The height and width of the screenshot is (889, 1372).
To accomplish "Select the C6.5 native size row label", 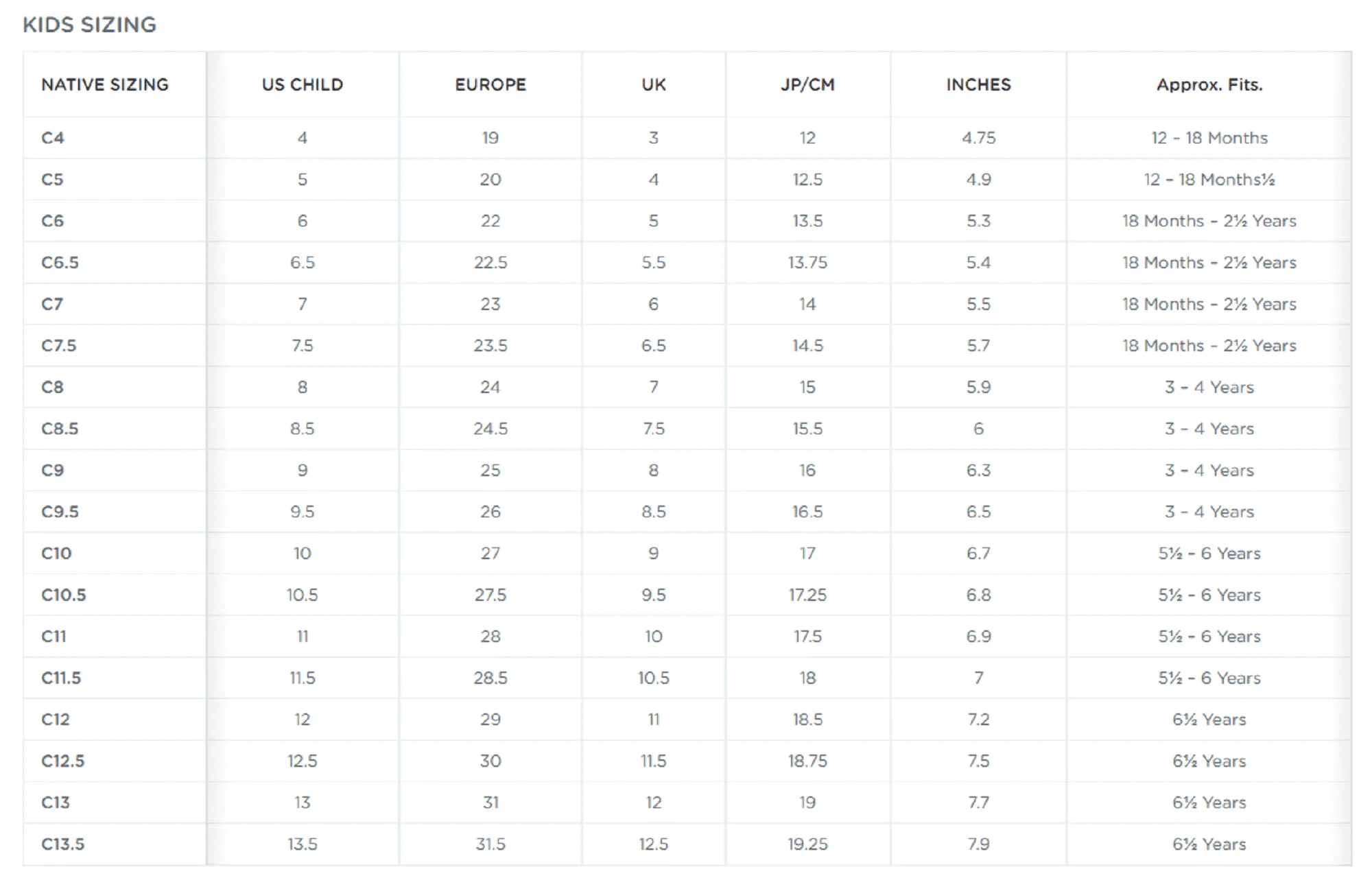I will (60, 263).
